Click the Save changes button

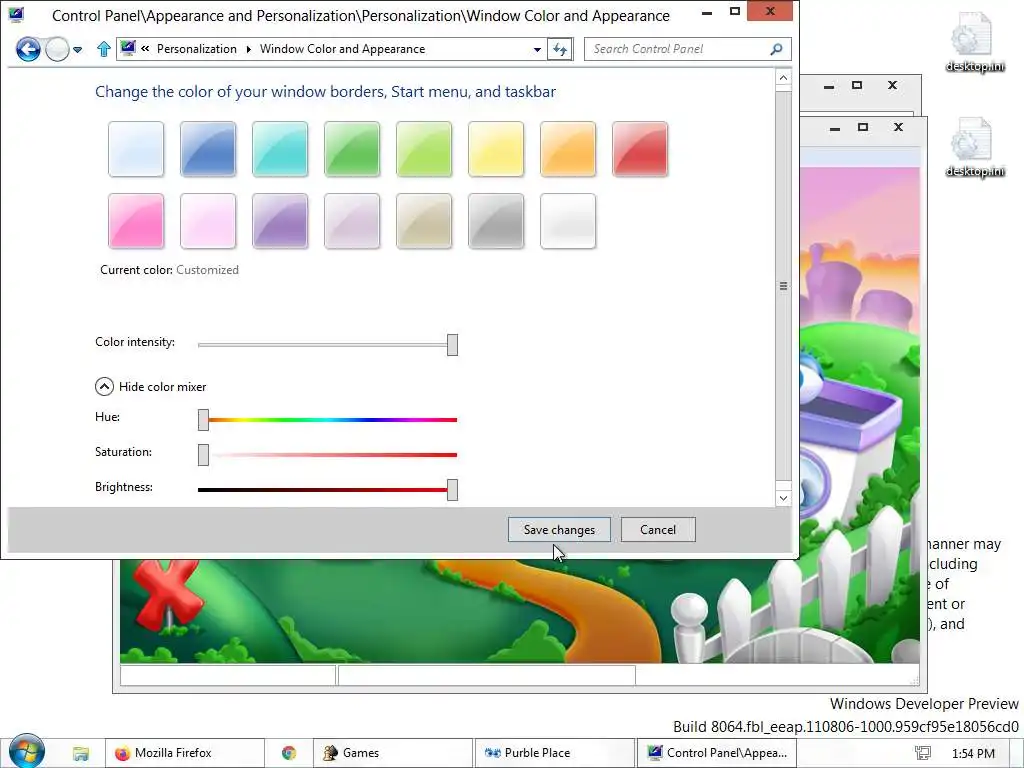pyautogui.click(x=559, y=530)
